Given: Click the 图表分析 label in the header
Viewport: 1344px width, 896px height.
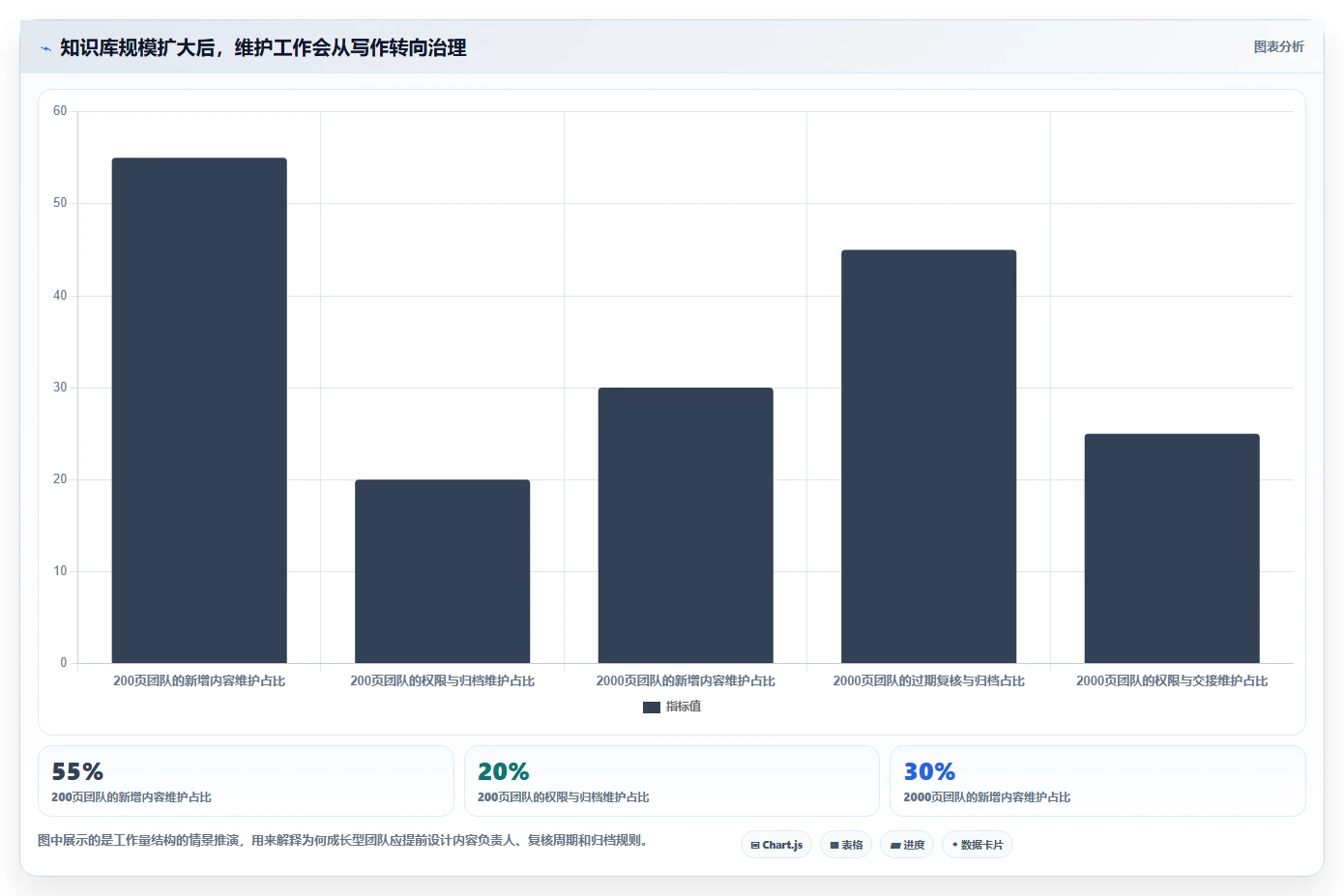Looking at the screenshot, I should [1278, 46].
